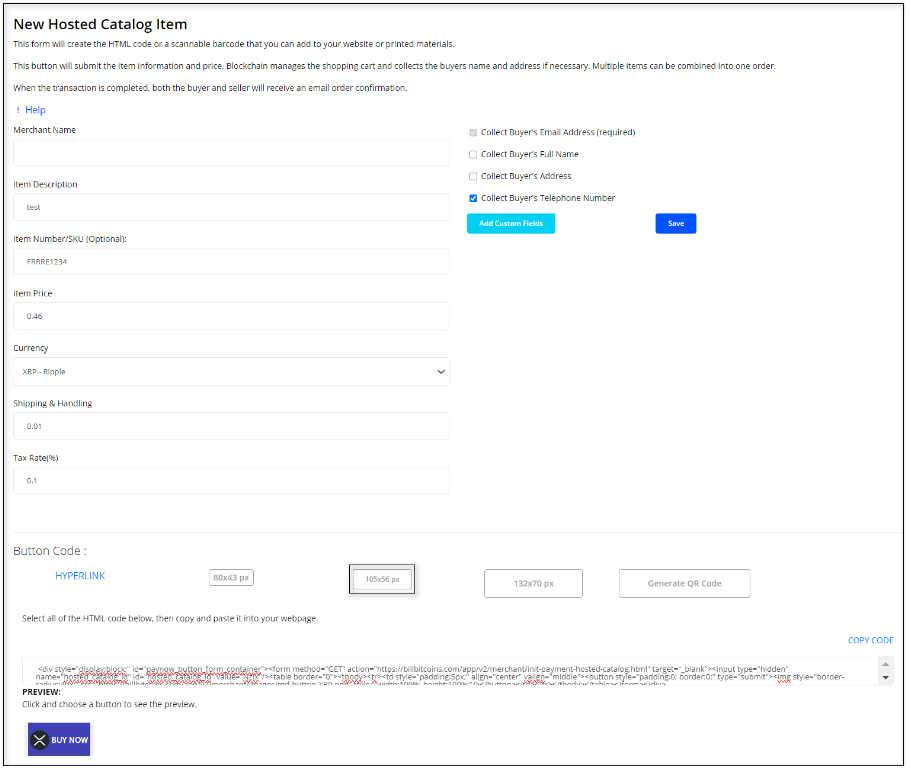Viewport: 910px width, 774px height.
Task: Click the XRP Buy Now preview button
Action: (x=59, y=740)
